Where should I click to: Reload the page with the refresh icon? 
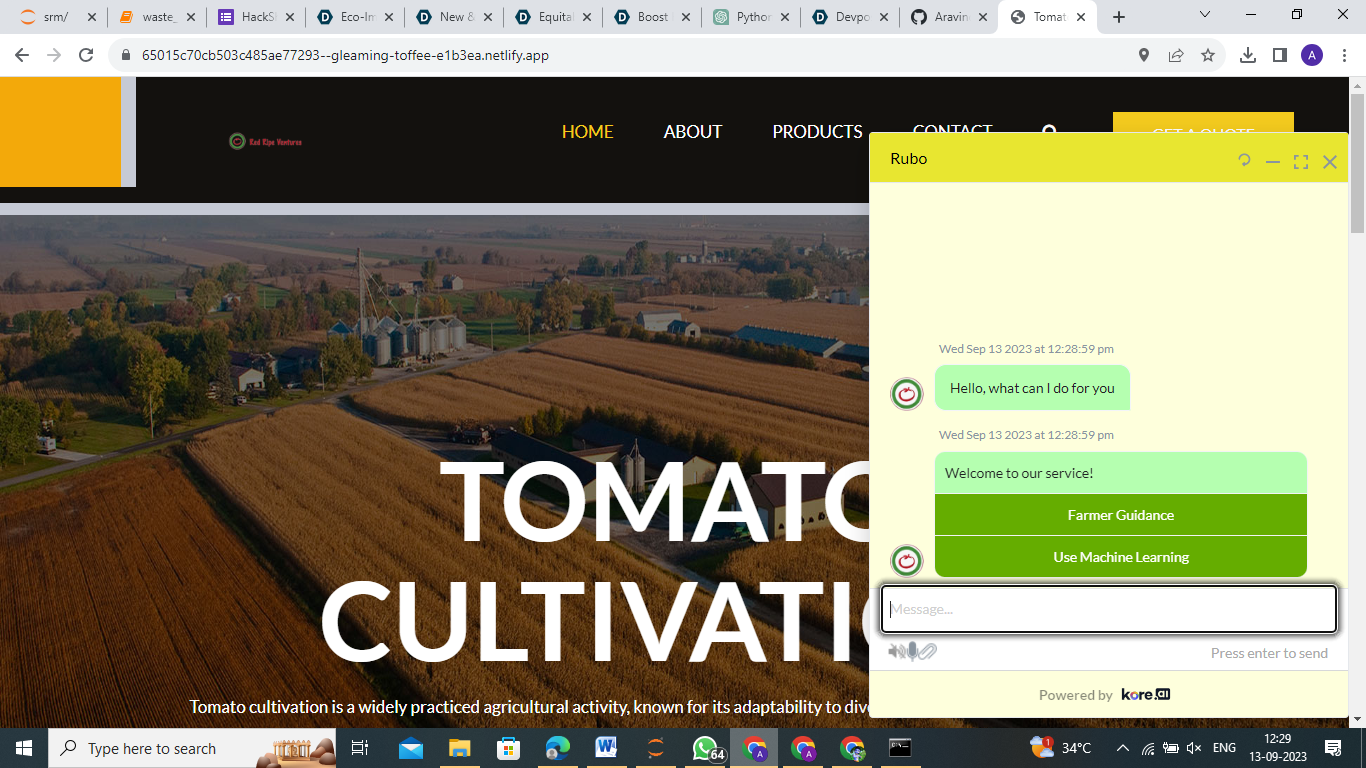click(86, 56)
